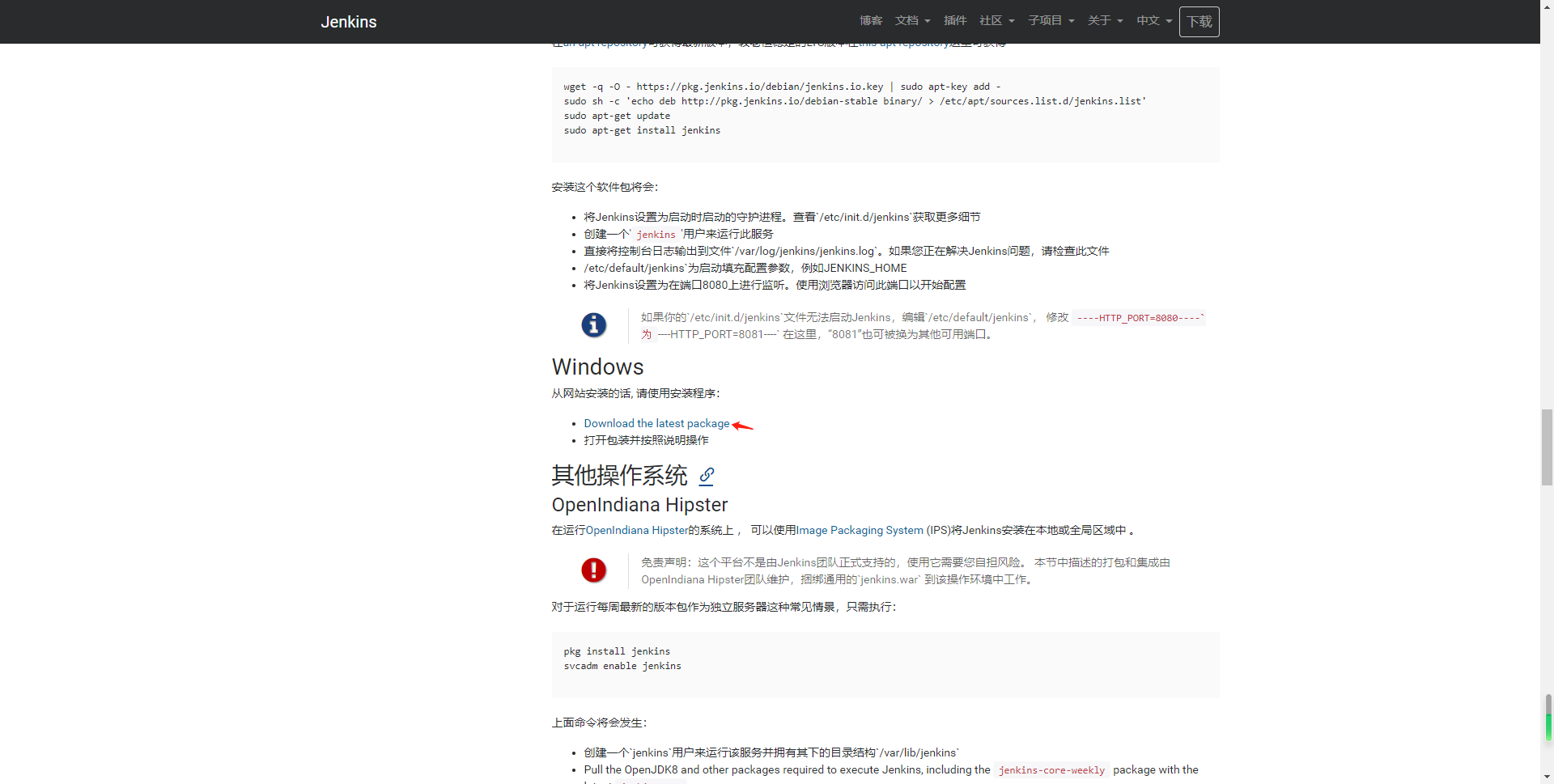
Task: Click the bullet mentioning JENKINS_HOME
Action: coord(745,268)
